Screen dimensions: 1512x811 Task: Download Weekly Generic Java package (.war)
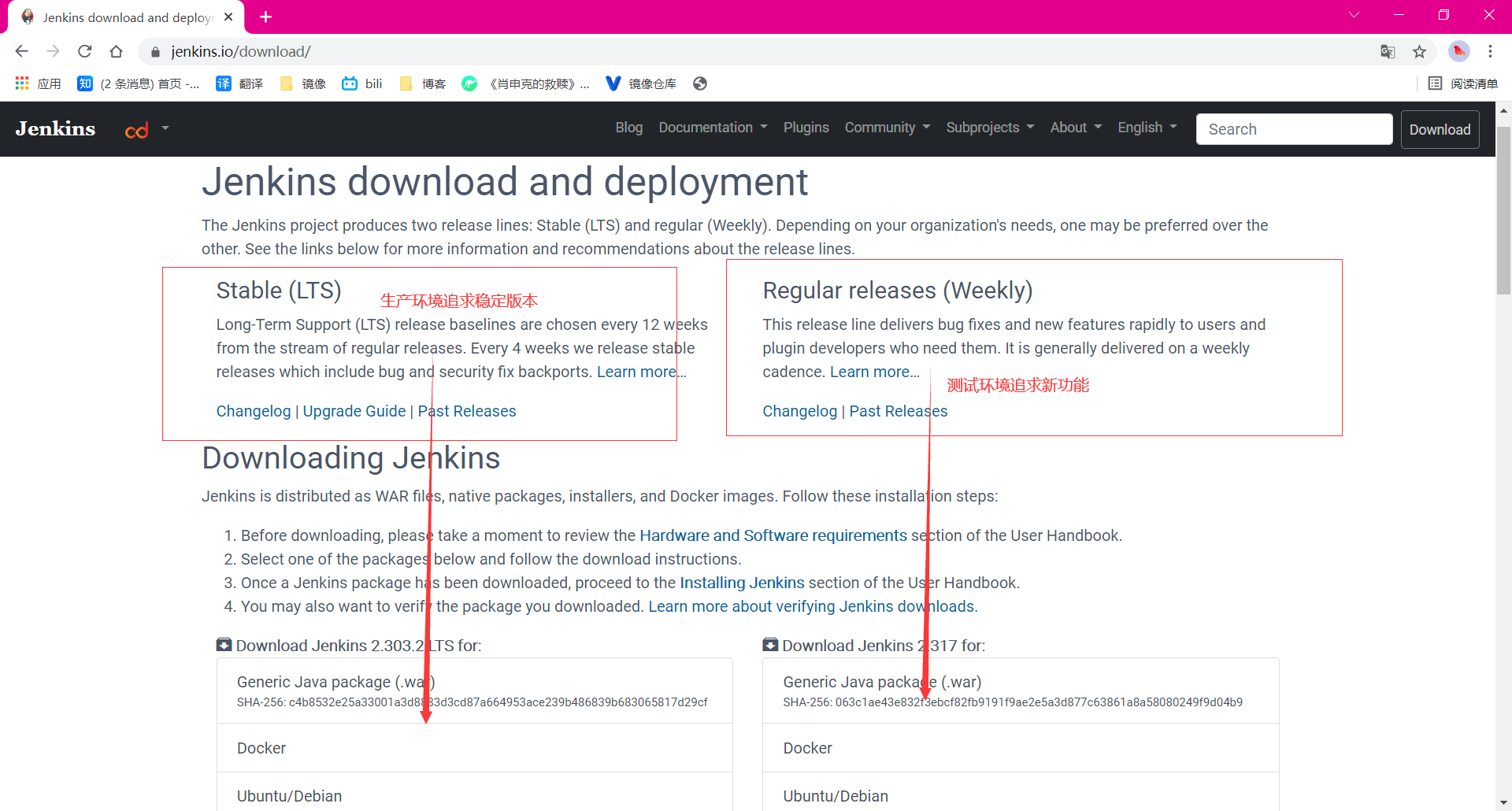click(1021, 691)
